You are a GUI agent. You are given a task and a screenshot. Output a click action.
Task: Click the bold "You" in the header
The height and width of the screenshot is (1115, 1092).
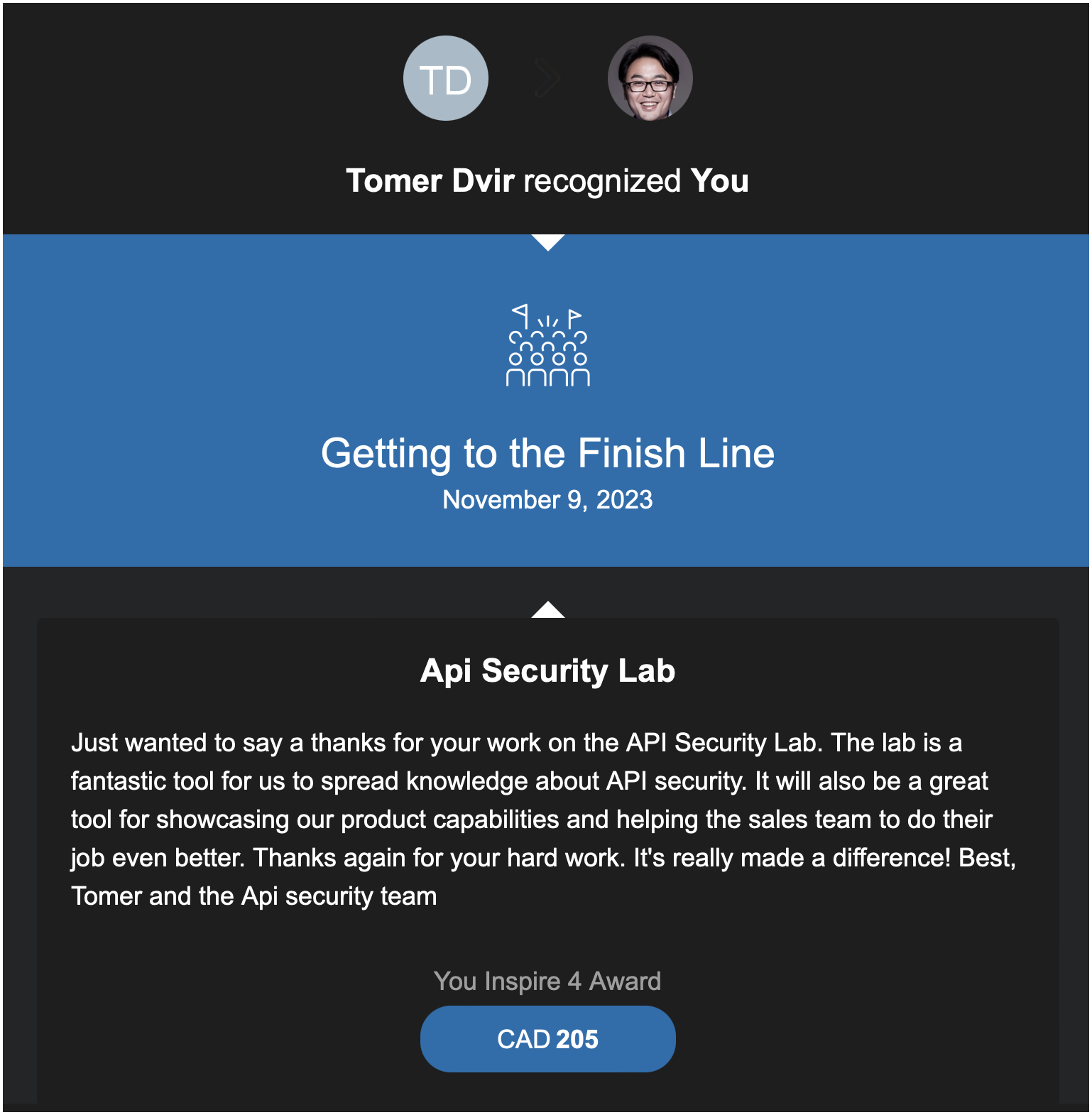(x=719, y=181)
